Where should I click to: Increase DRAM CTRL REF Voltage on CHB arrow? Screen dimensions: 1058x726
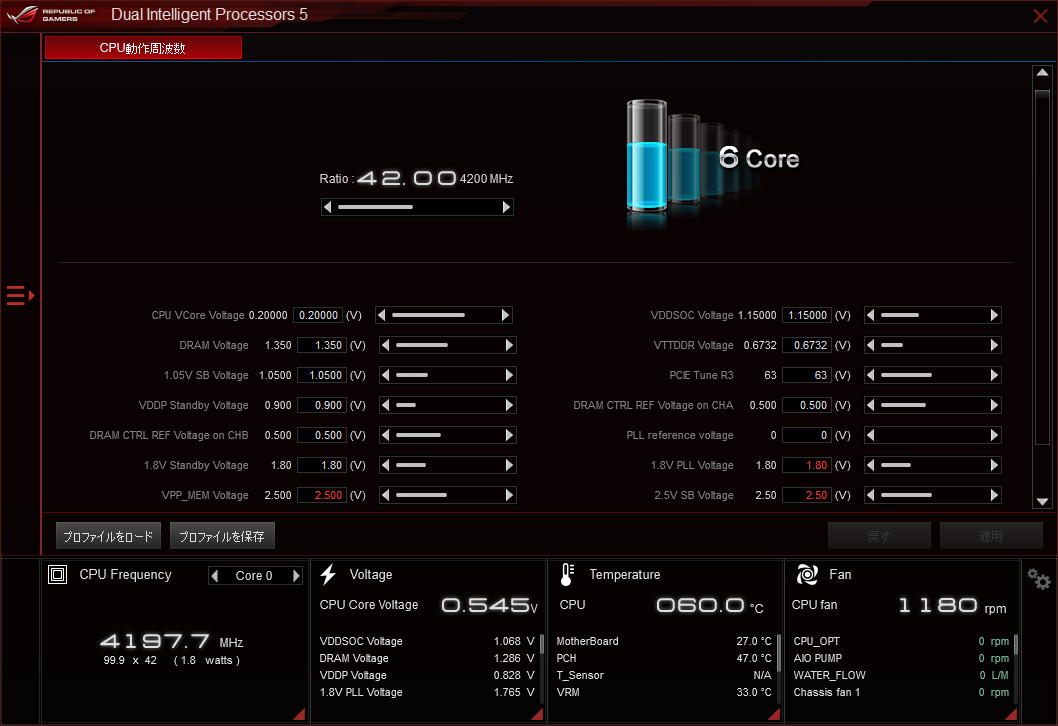(x=509, y=435)
